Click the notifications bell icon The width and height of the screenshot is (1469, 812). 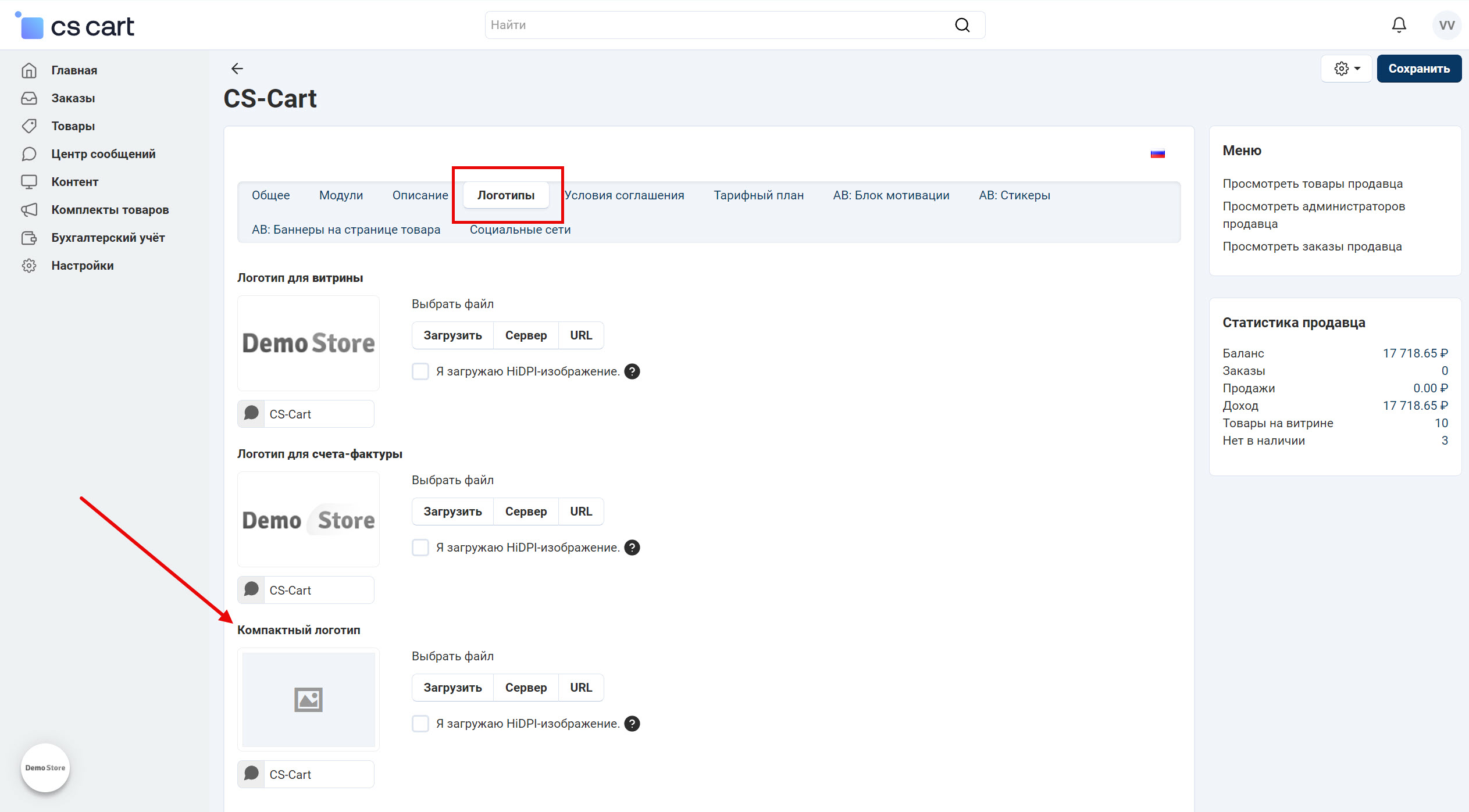pos(1399,25)
